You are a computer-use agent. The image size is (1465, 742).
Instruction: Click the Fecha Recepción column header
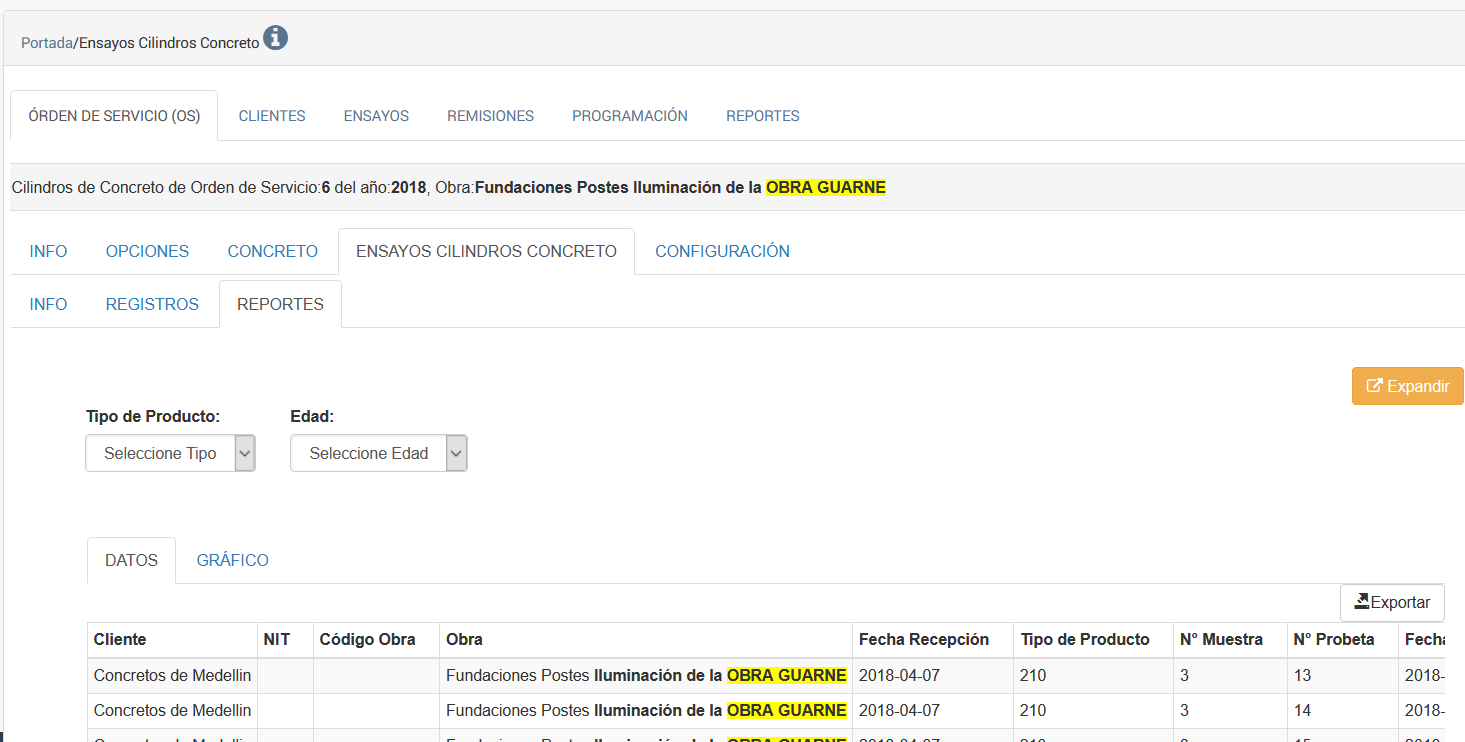(923, 639)
